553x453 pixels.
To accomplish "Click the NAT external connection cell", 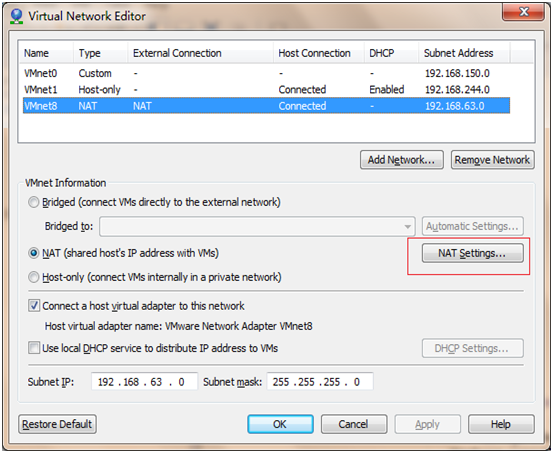I will (x=142, y=106).
